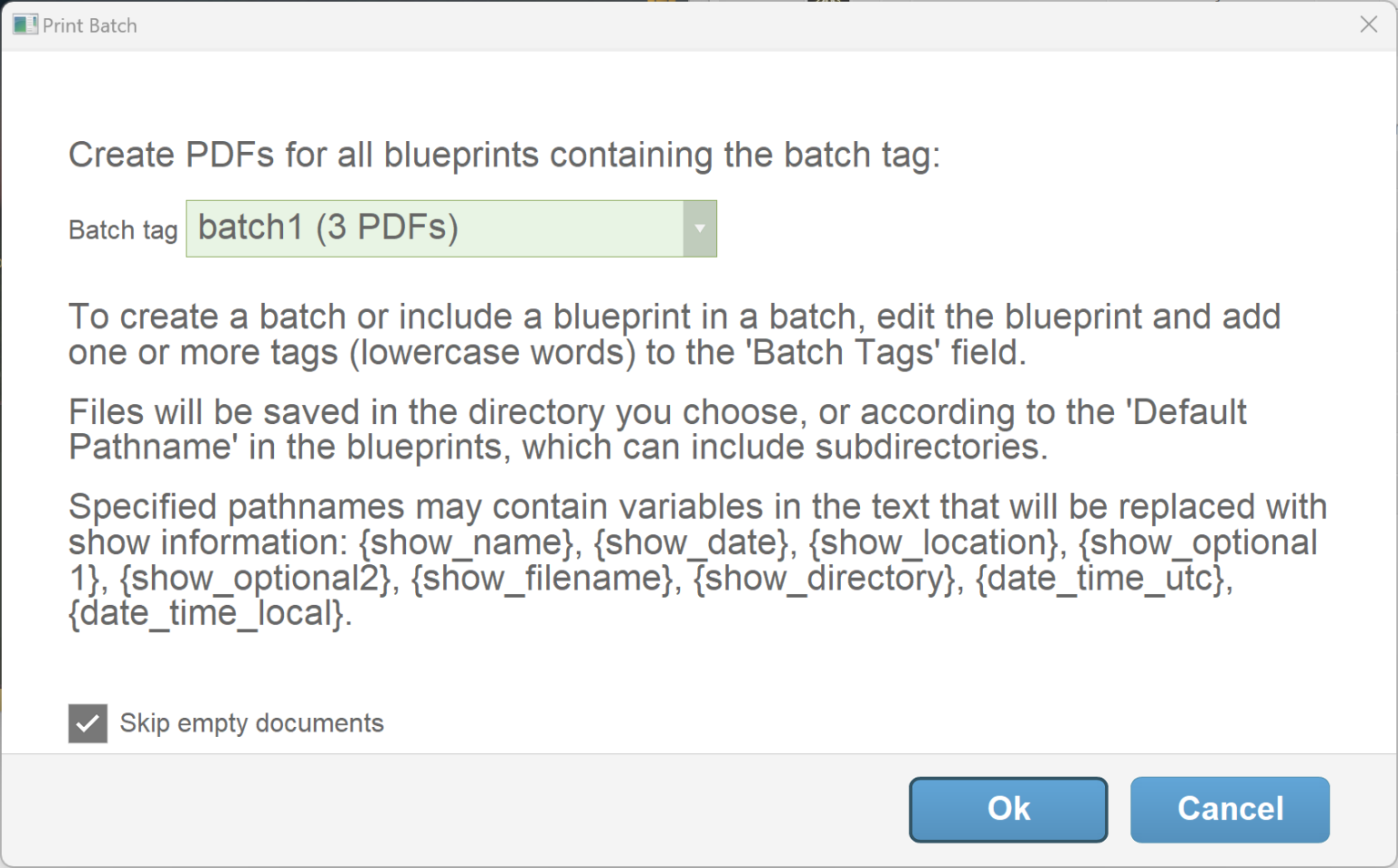
Task: Click the 'Create PDFs for all blueprints' heading
Action: pyautogui.click(x=503, y=156)
